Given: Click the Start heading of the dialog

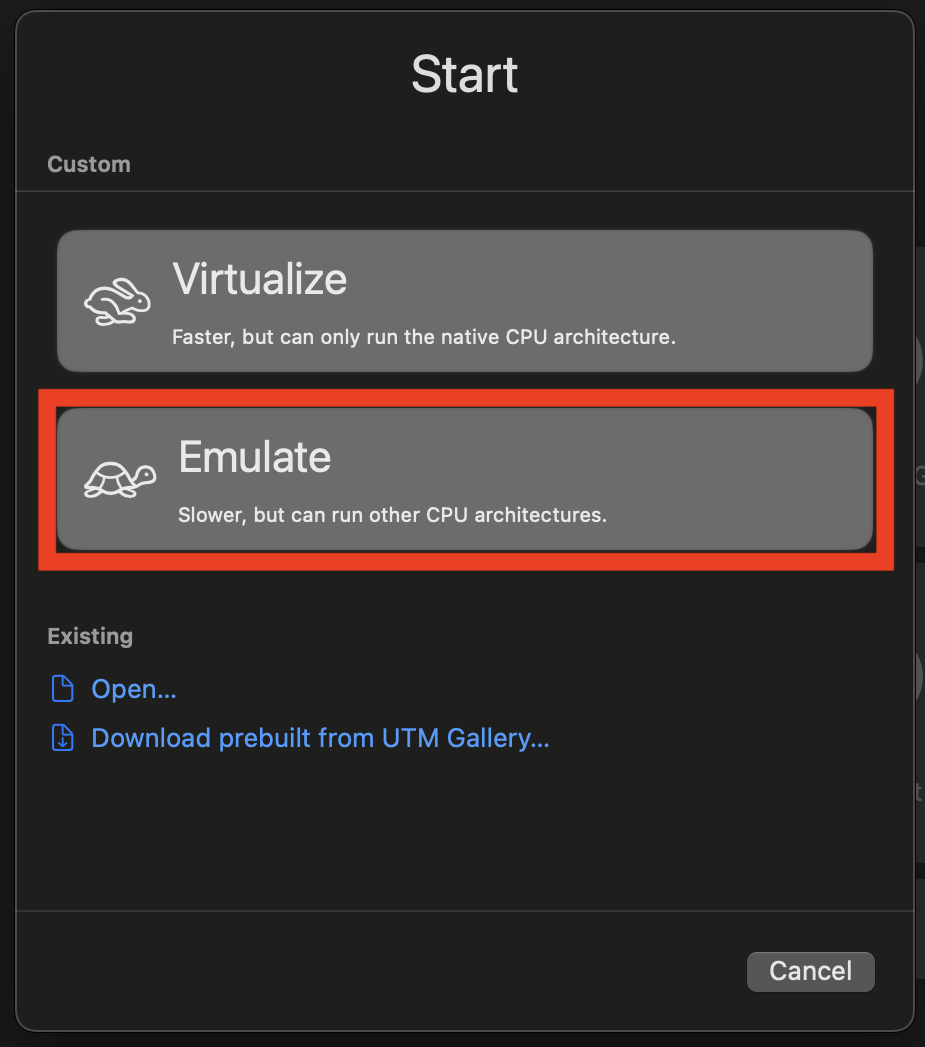Looking at the screenshot, I should coord(465,75).
